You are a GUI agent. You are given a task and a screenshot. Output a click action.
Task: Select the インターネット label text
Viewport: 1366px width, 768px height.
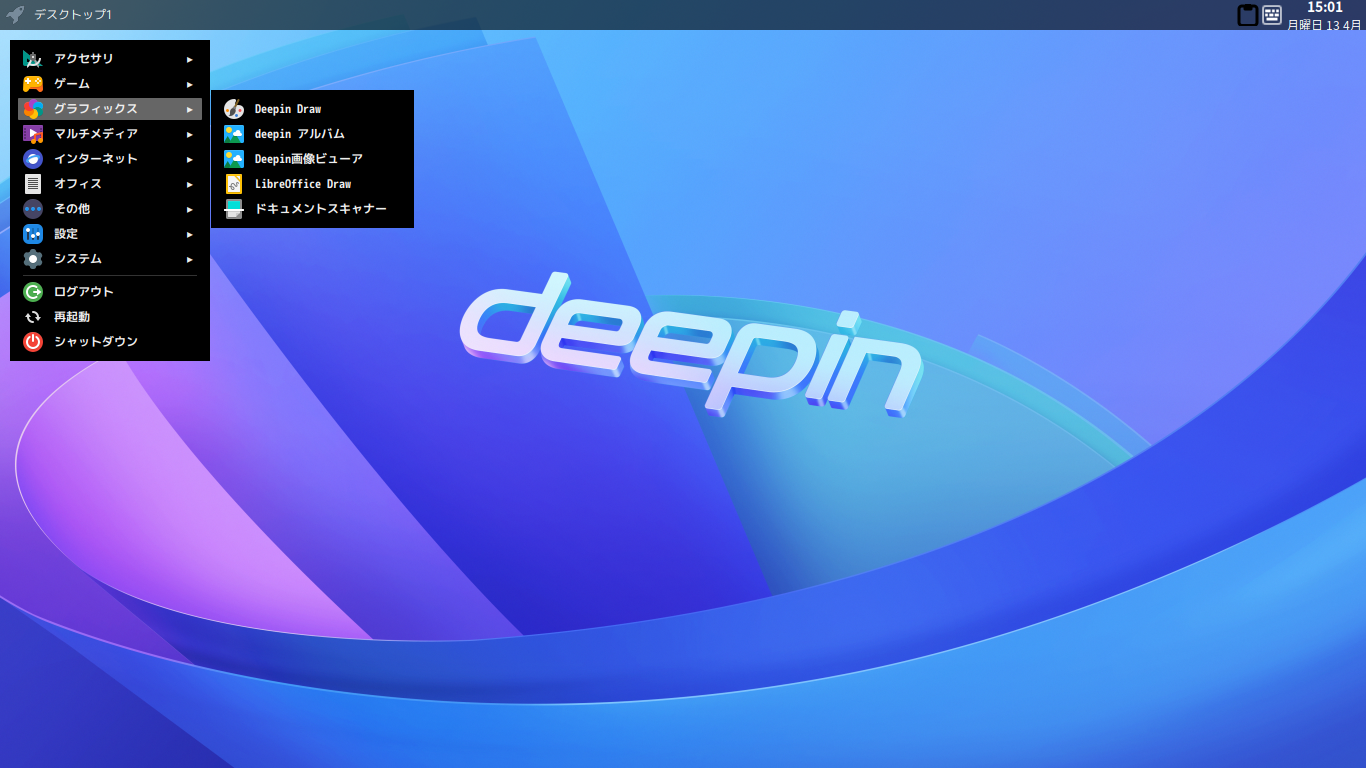96,159
